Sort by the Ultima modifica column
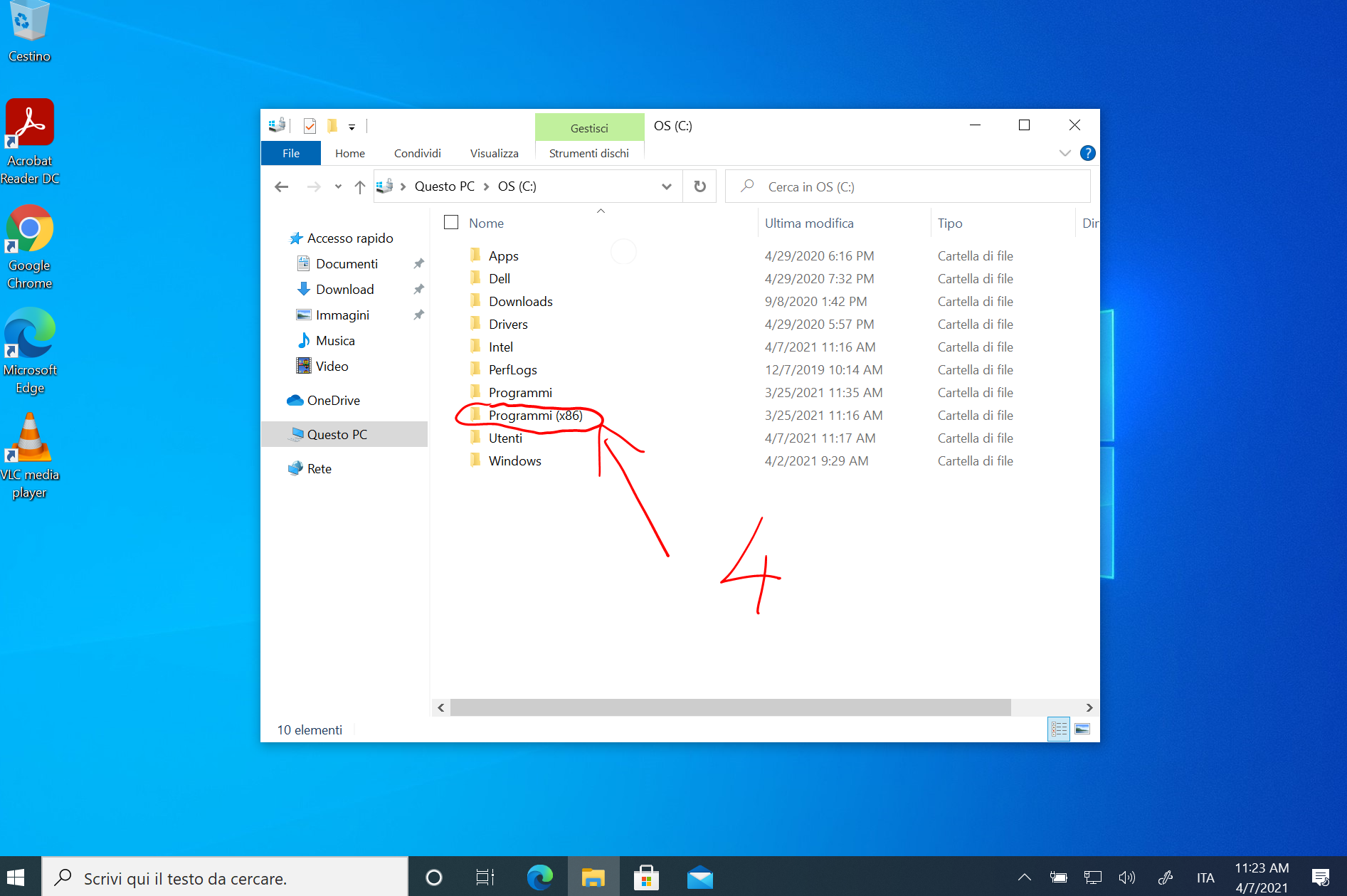Viewport: 1347px width, 896px height. [x=809, y=223]
